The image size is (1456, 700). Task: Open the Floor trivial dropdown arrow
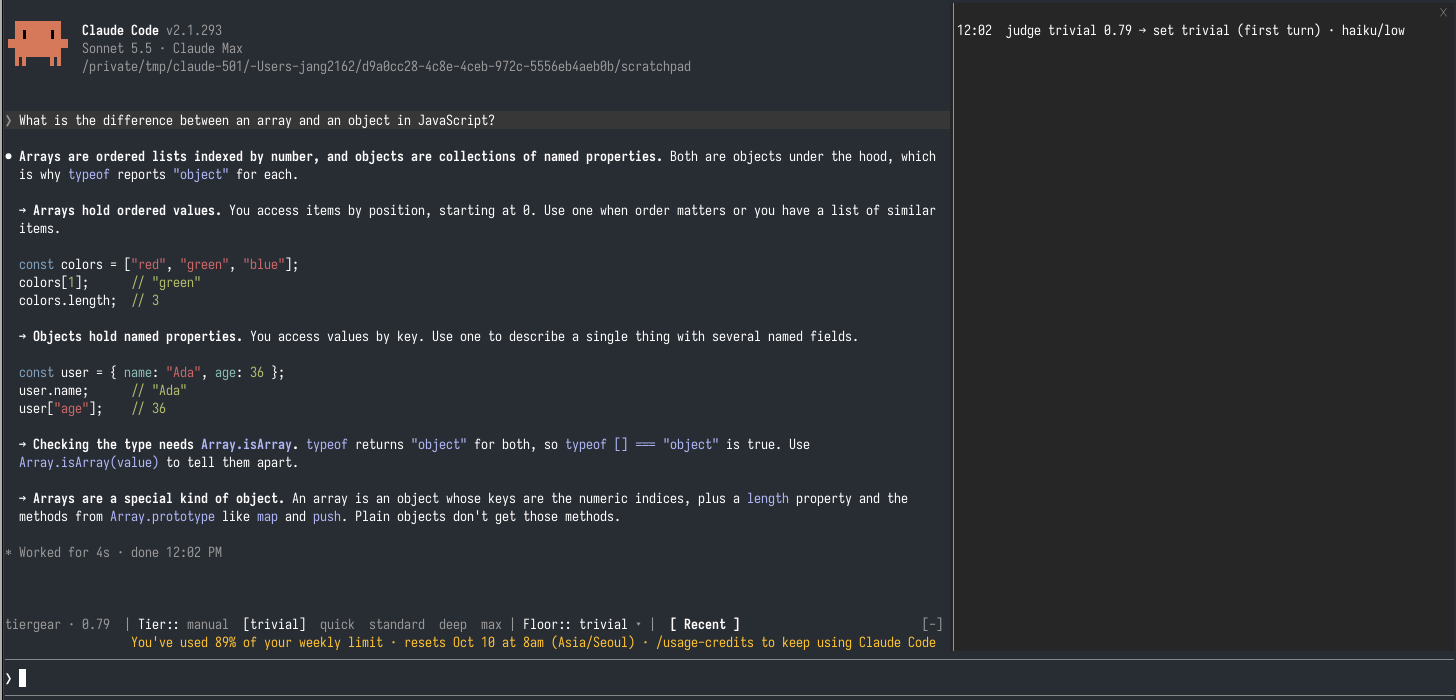[x=638, y=625]
